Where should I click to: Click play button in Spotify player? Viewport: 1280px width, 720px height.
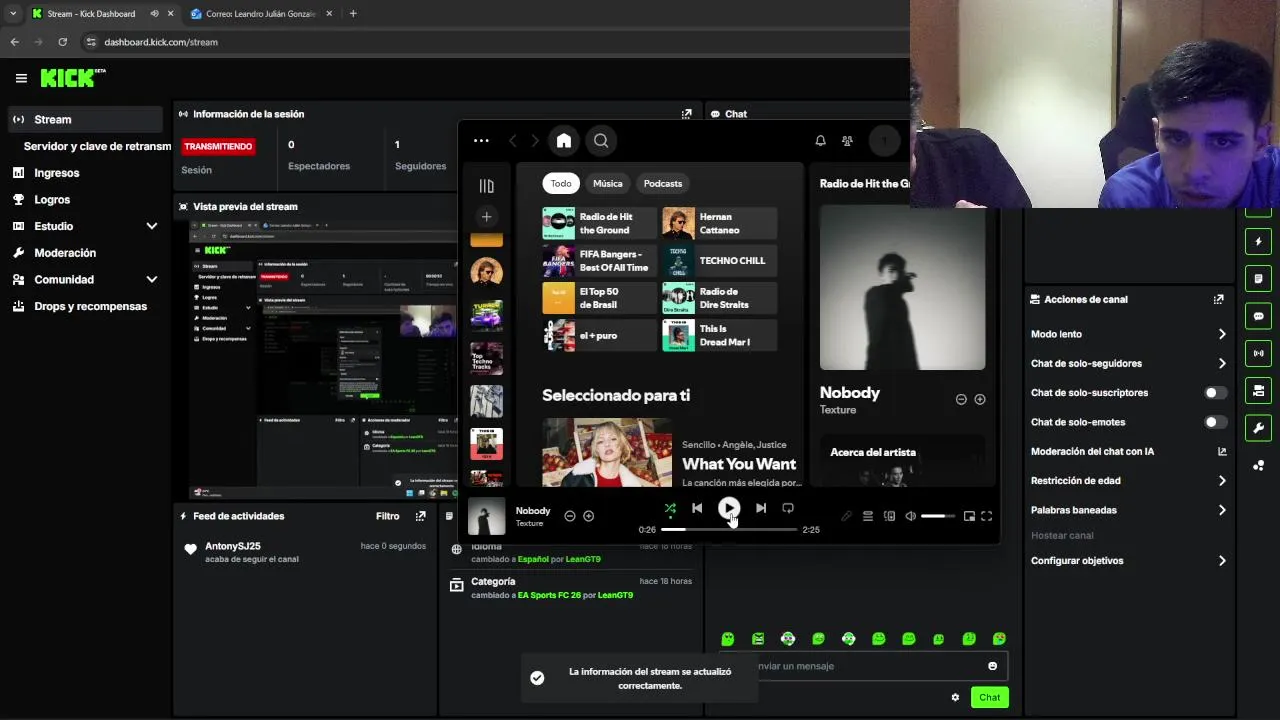pyautogui.click(x=729, y=508)
